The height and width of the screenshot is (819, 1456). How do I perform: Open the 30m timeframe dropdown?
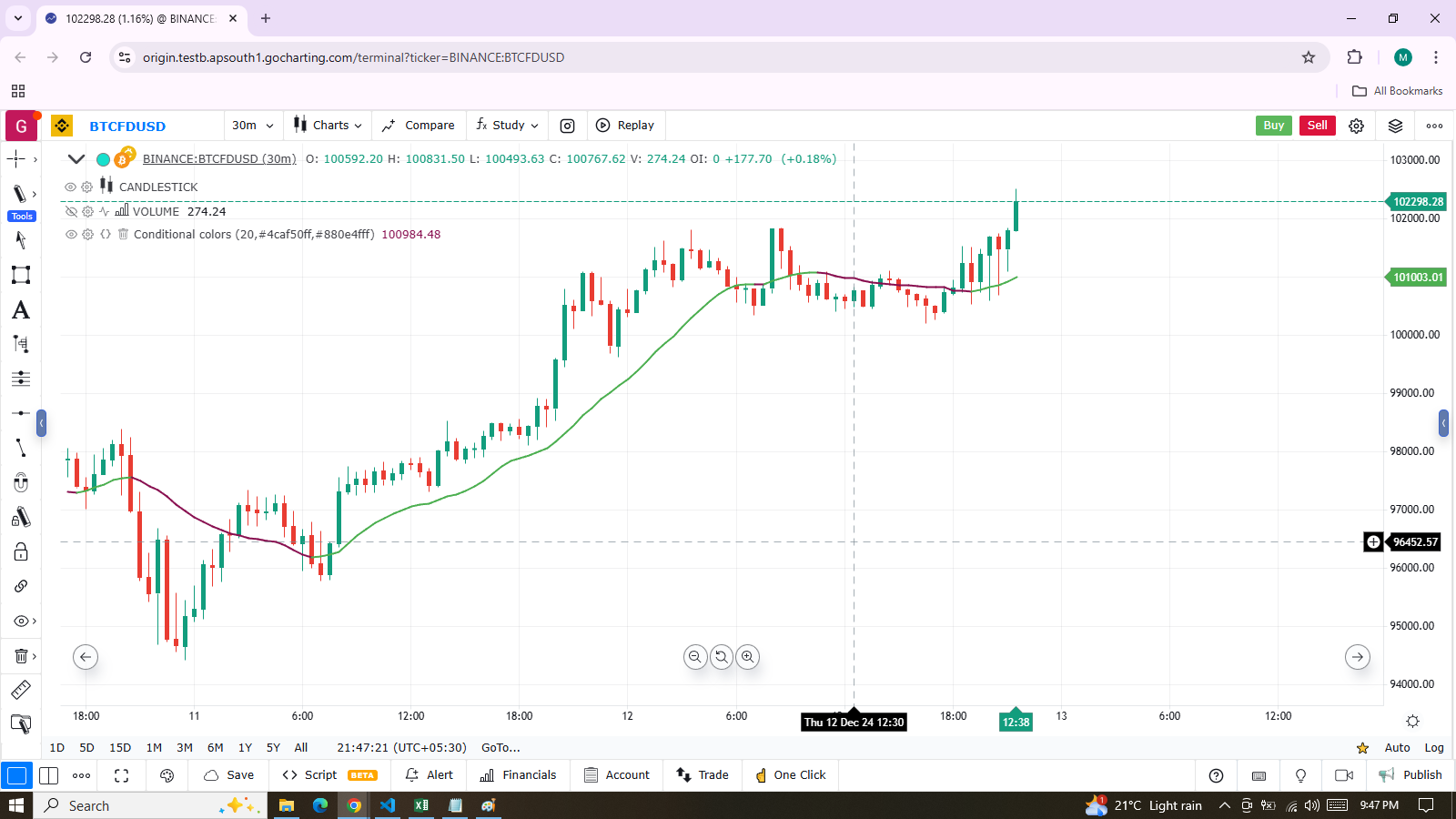(x=252, y=126)
